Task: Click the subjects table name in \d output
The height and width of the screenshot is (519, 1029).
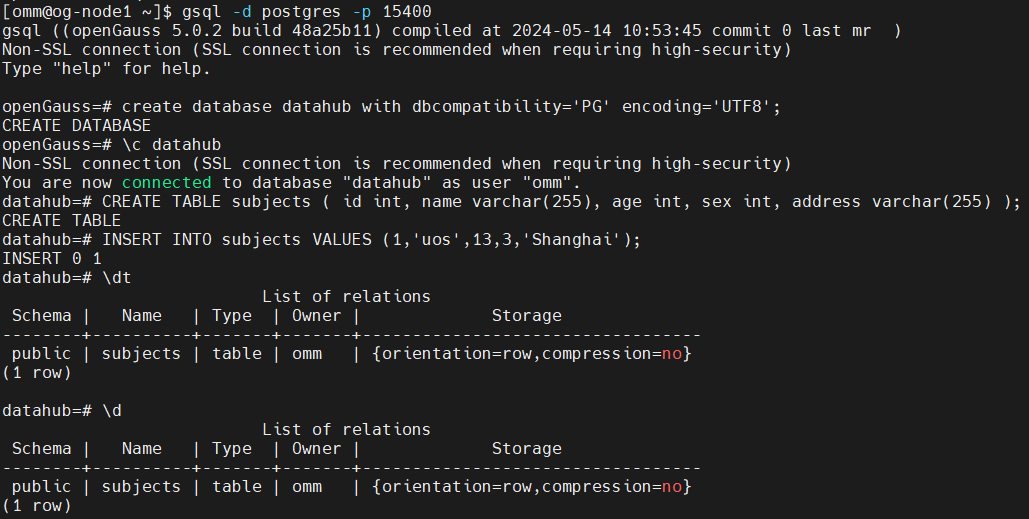Action: point(141,487)
